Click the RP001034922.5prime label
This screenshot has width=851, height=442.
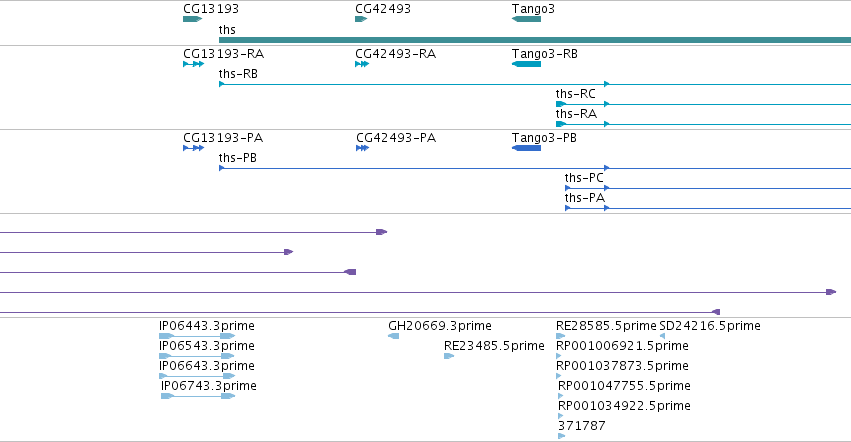[x=624, y=406]
